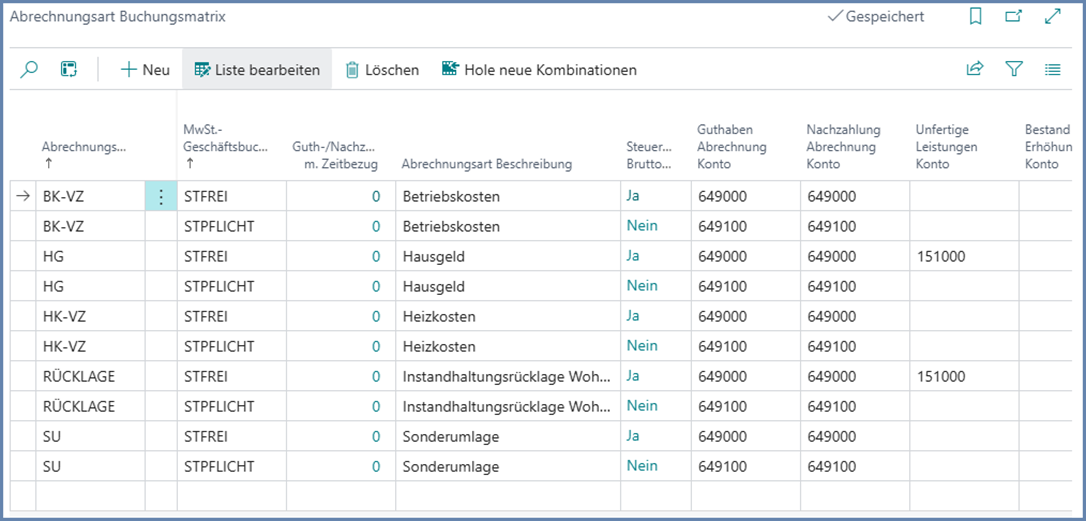This screenshot has height=521, width=1086.
Task: Click Sonderumlage description in STFREI row
Action: (451, 436)
